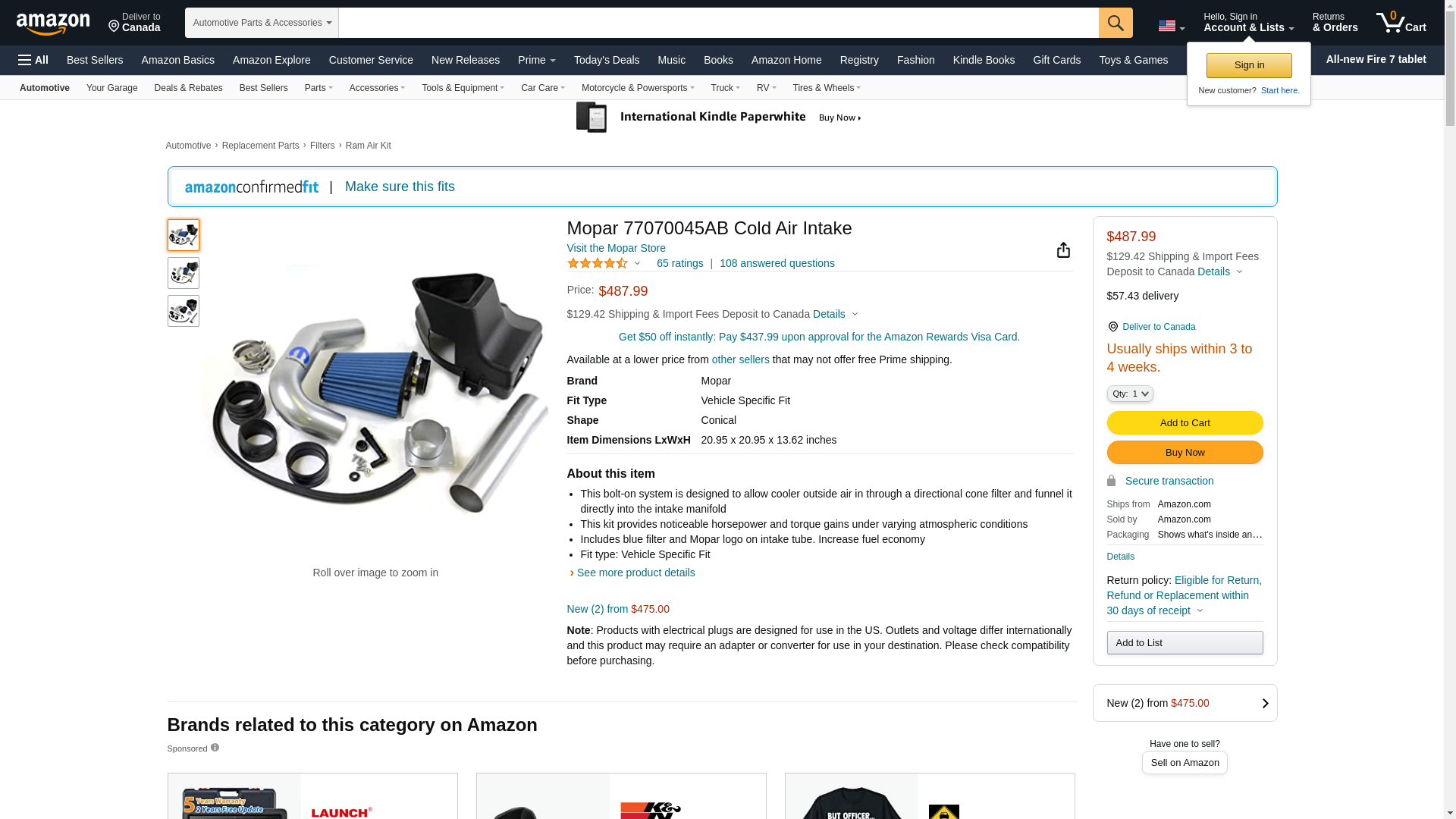Open the Gift Cards navigation item
Screen dimensions: 1456x819
coord(1056,60)
